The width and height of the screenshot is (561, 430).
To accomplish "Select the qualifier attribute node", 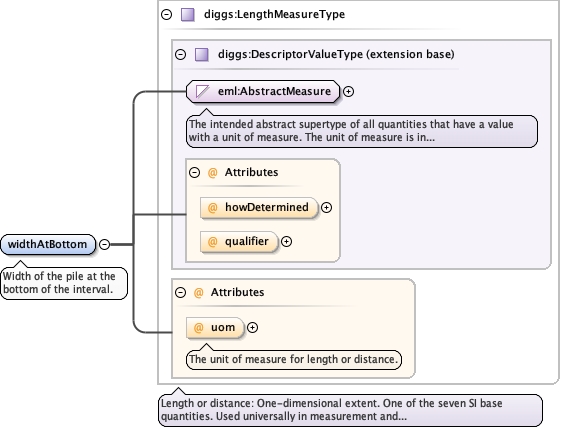I will (239, 242).
